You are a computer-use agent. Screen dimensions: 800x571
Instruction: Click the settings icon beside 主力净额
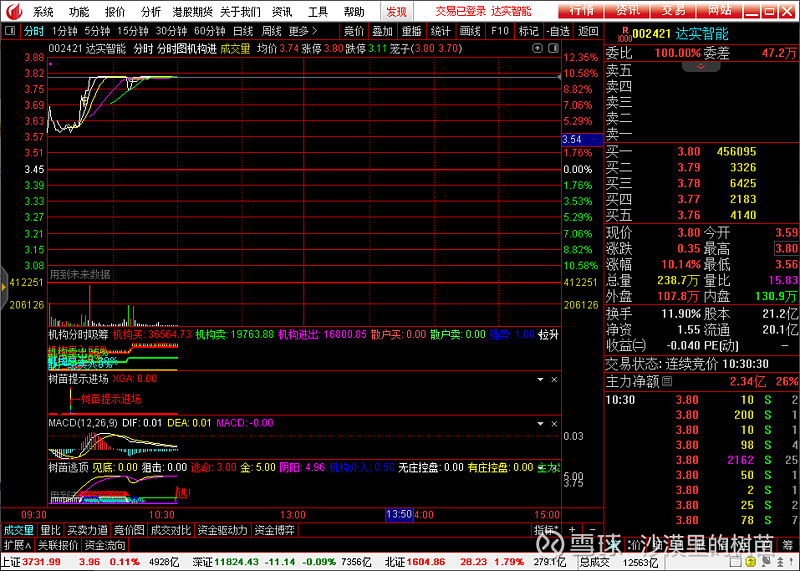click(667, 381)
